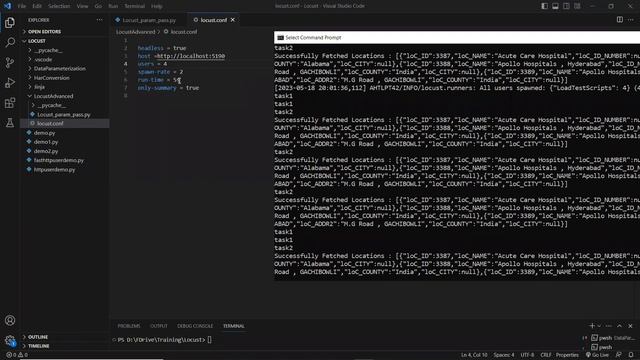Screen dimensions: 640x360
Task: Open the new terminal launch profile dropdown
Action: (599, 326)
